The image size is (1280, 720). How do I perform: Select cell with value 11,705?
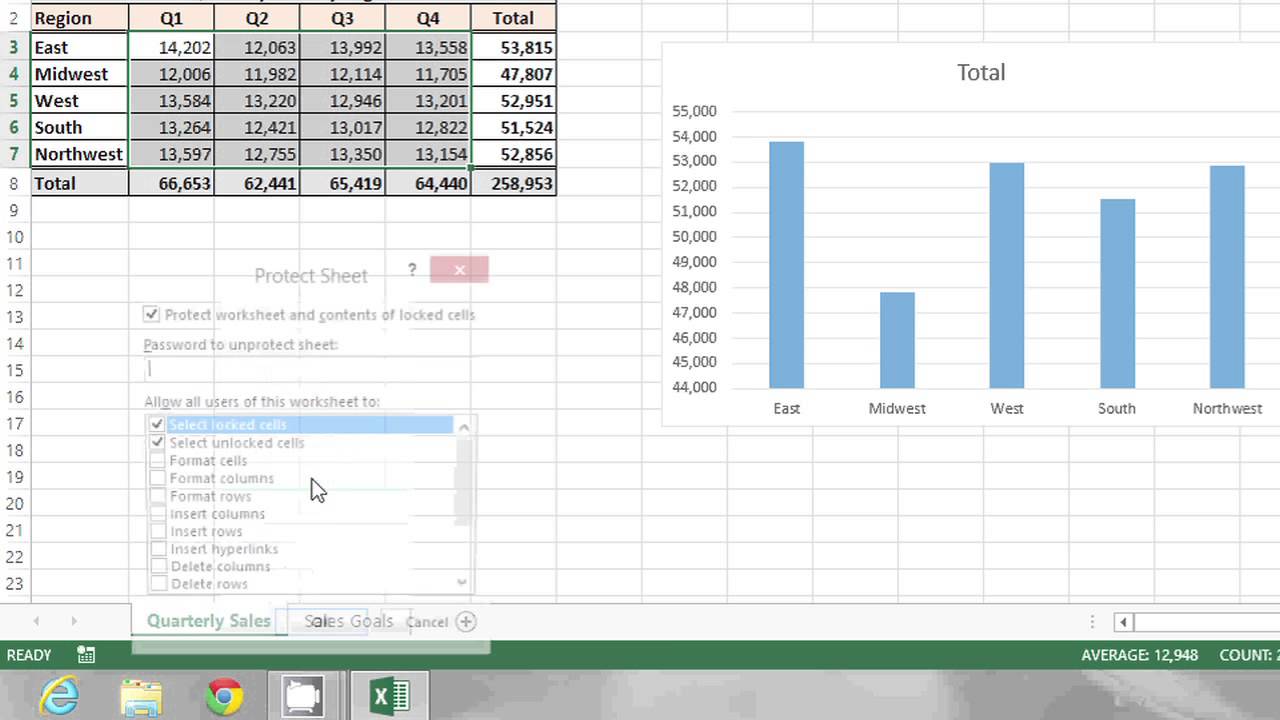coord(427,74)
